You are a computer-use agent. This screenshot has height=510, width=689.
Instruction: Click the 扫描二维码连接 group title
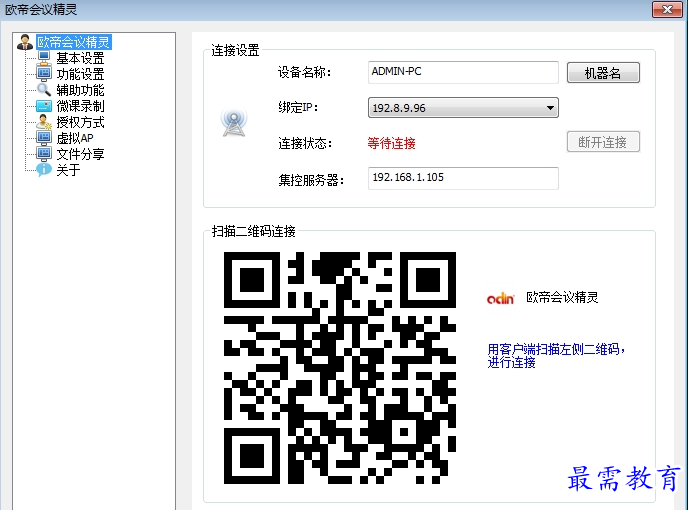click(x=254, y=231)
